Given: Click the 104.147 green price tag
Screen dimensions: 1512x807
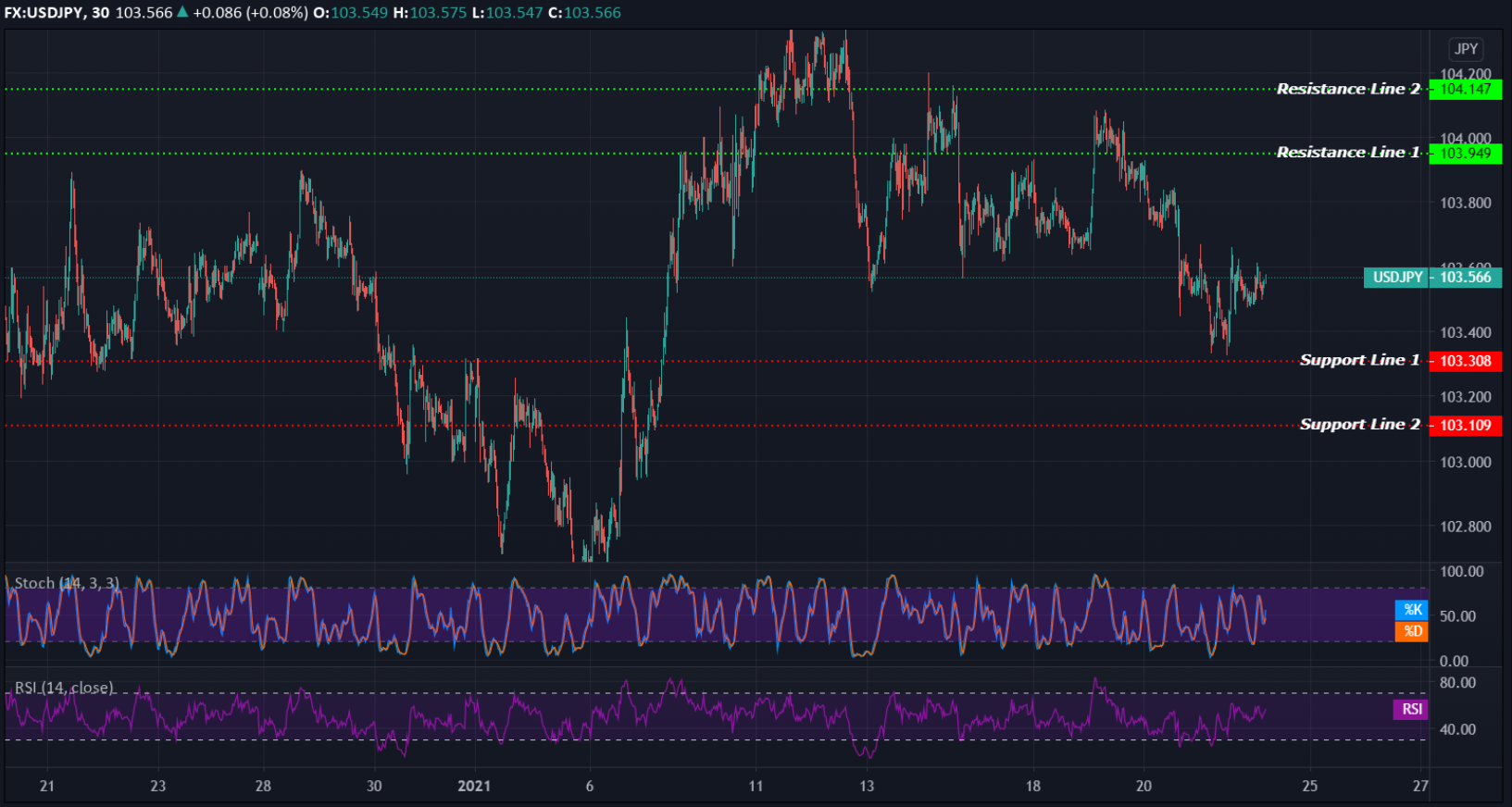Looking at the screenshot, I should click(1466, 89).
